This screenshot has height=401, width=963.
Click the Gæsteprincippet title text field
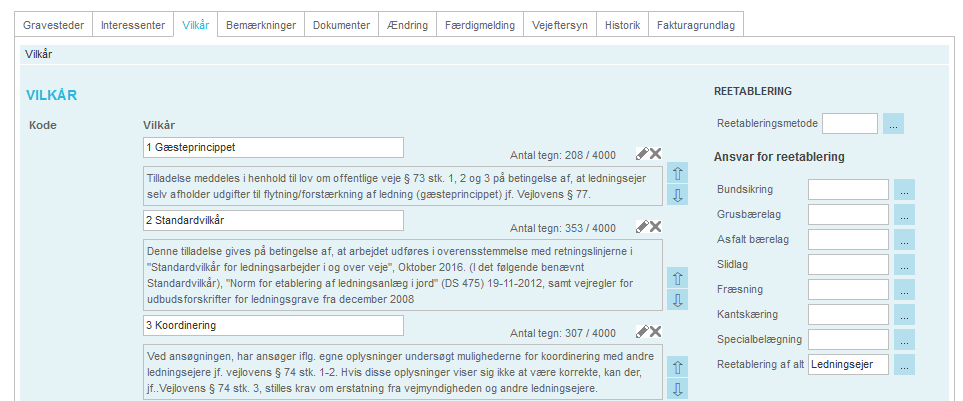273,147
